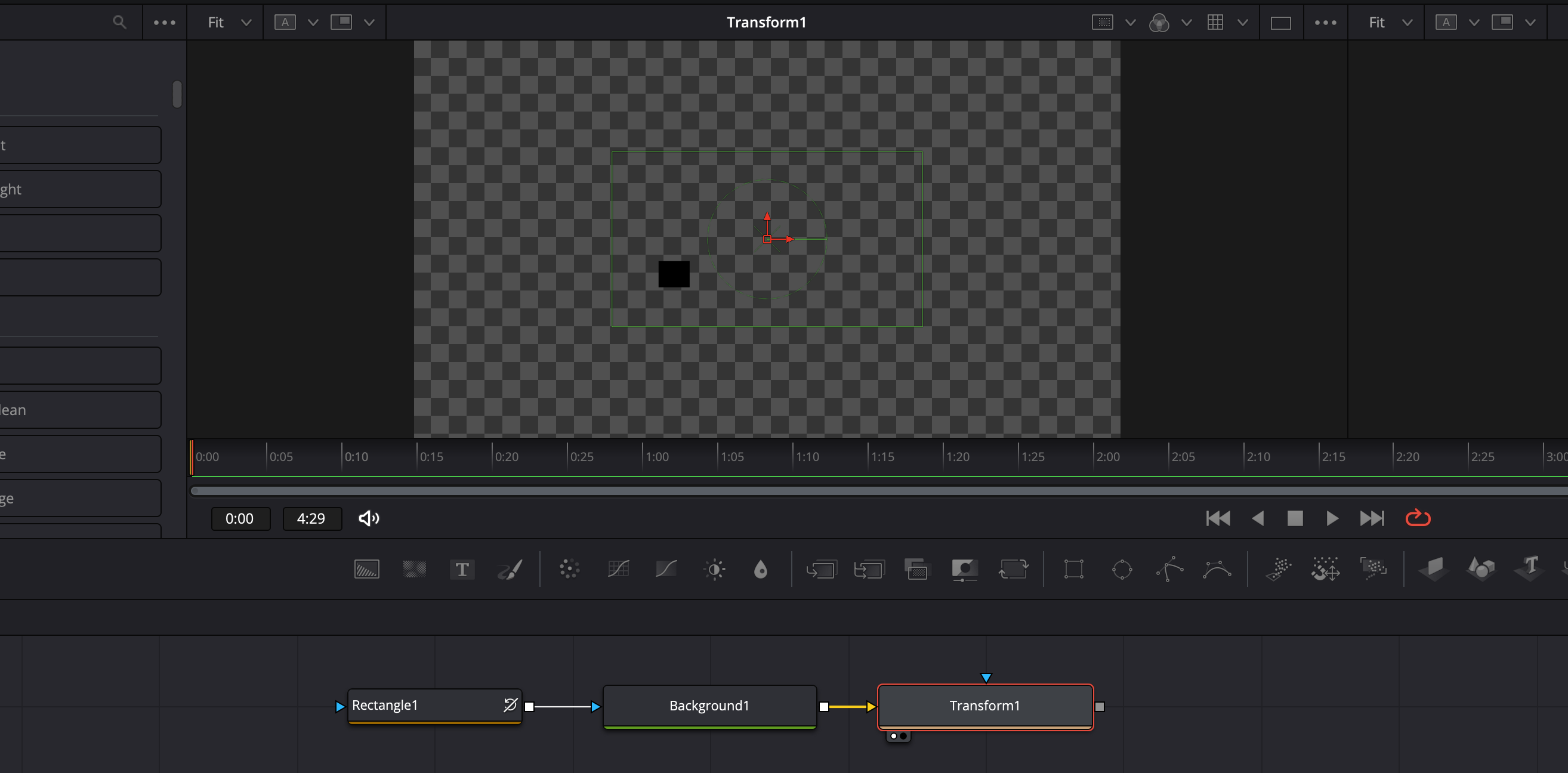This screenshot has width=1568, height=773.
Task: Expand left viewer subview options arrow
Action: click(369, 23)
